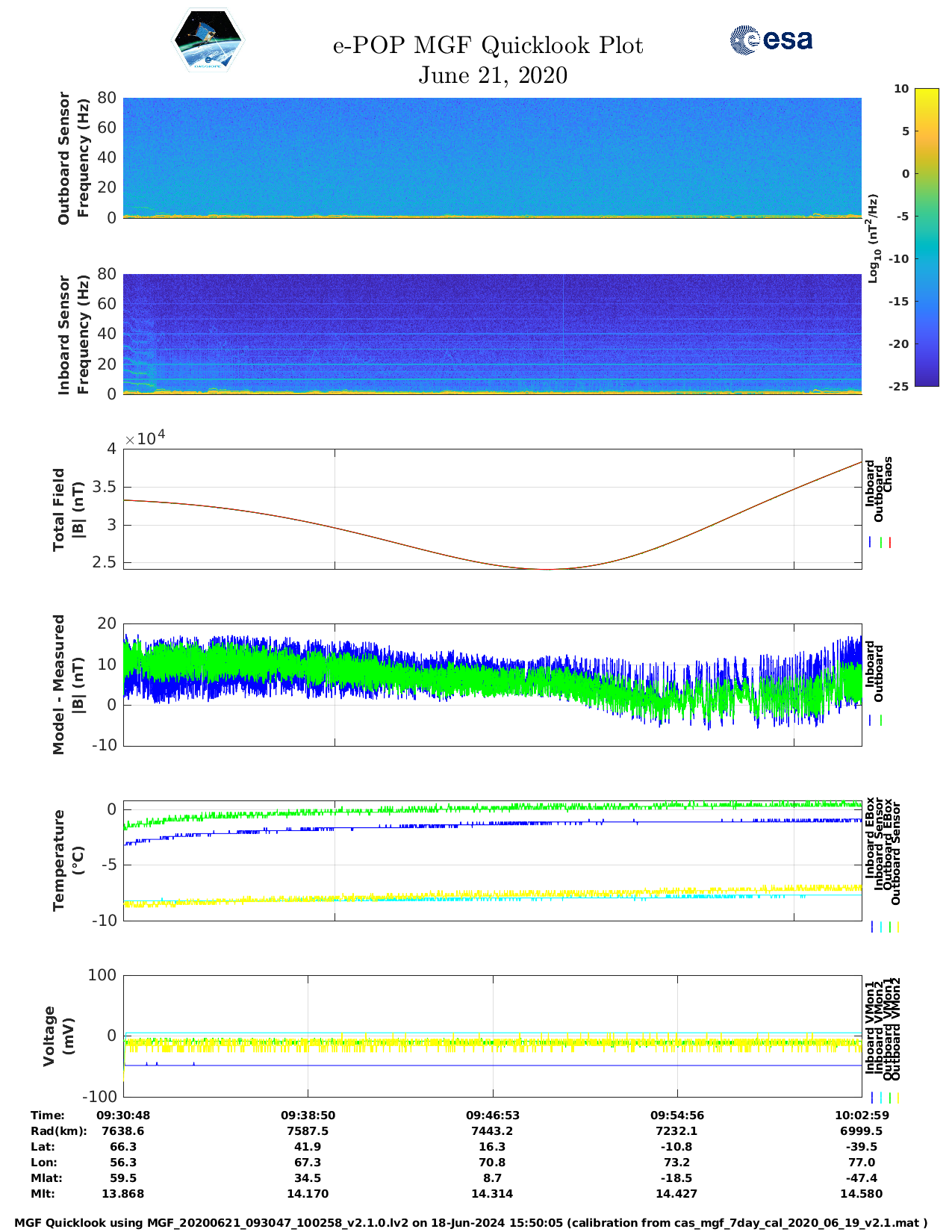Image resolution: width=952 pixels, height=1232 pixels.
Task: Click the Inboard Sensor spectrogram panel
Action: [x=492, y=334]
